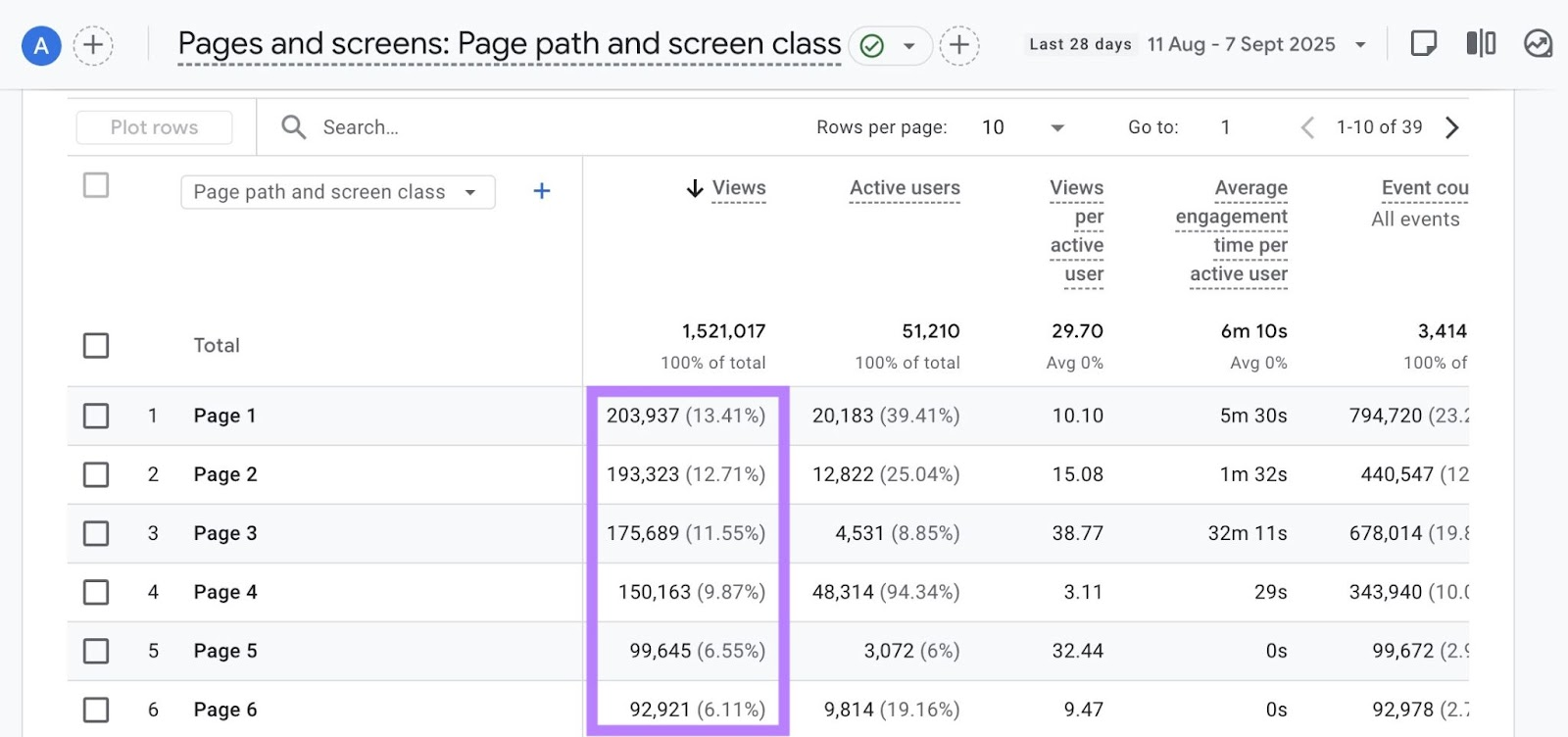Sort by the Views column header
This screenshot has height=737, width=1568.
738,188
